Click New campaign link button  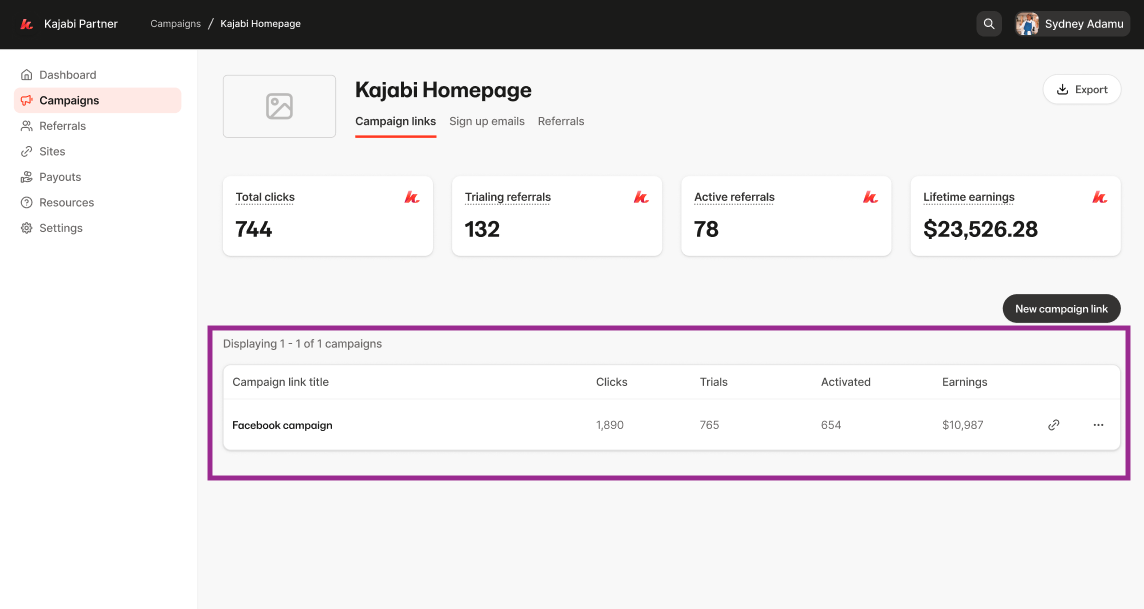point(1062,309)
